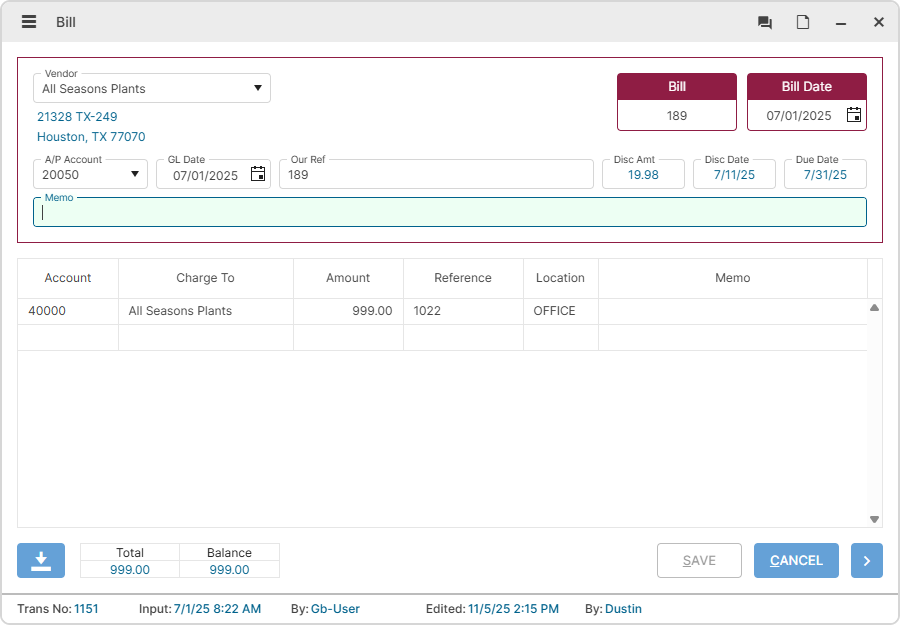
Task: Click the Houston, TX 77070 address line
Action: tap(91, 137)
